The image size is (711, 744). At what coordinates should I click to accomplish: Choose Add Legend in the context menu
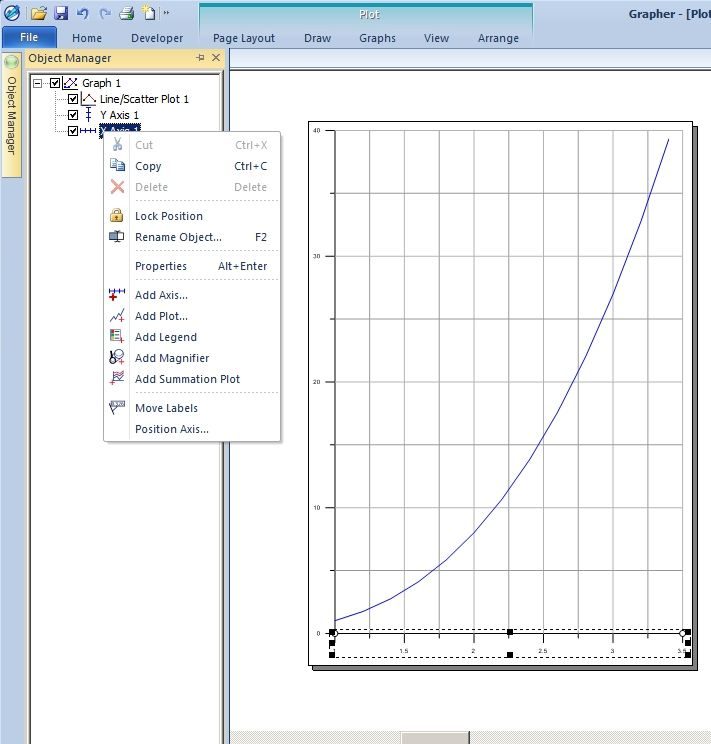point(166,337)
